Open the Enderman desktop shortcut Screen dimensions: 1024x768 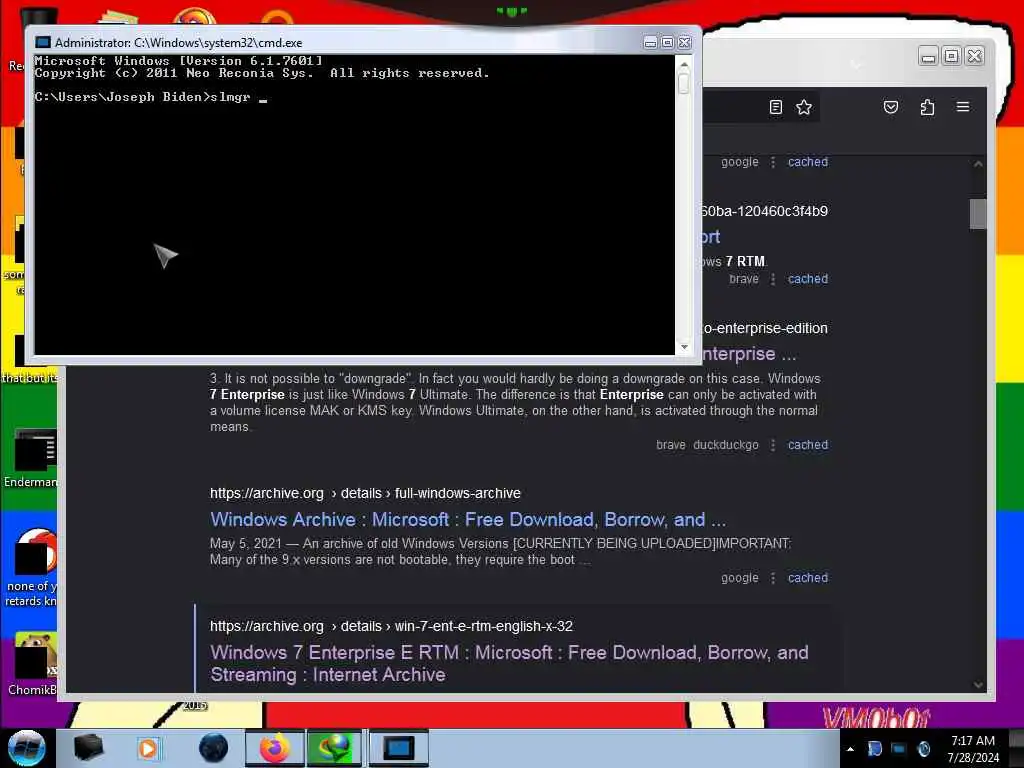31,459
